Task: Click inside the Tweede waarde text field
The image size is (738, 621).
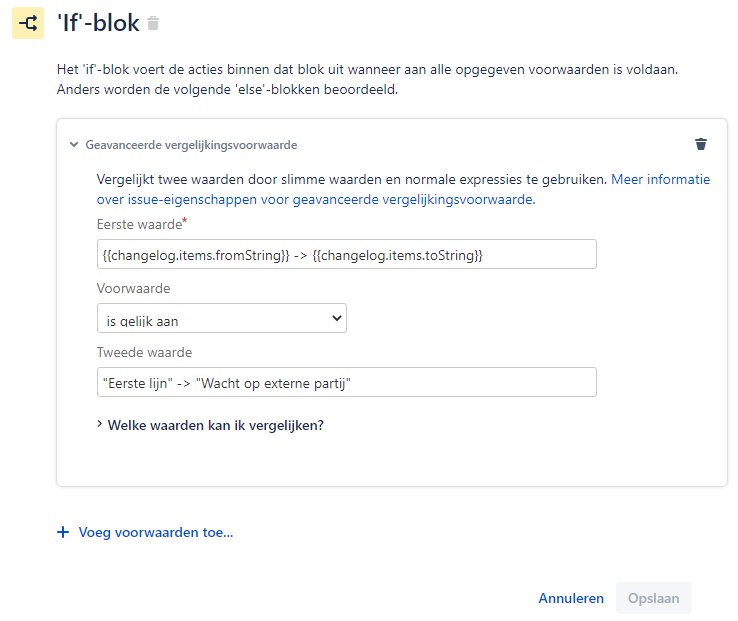Action: coord(346,382)
